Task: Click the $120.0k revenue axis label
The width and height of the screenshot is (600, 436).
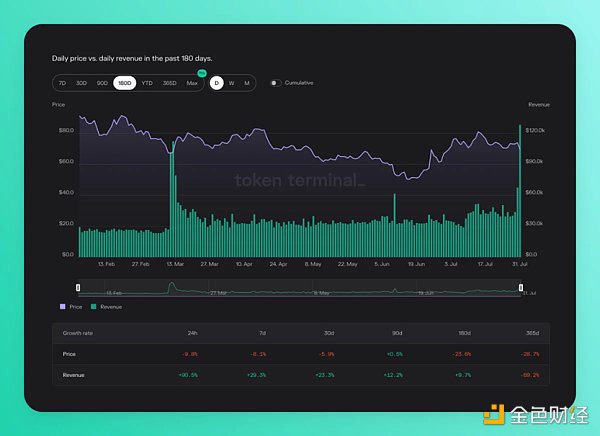Action: tap(535, 130)
